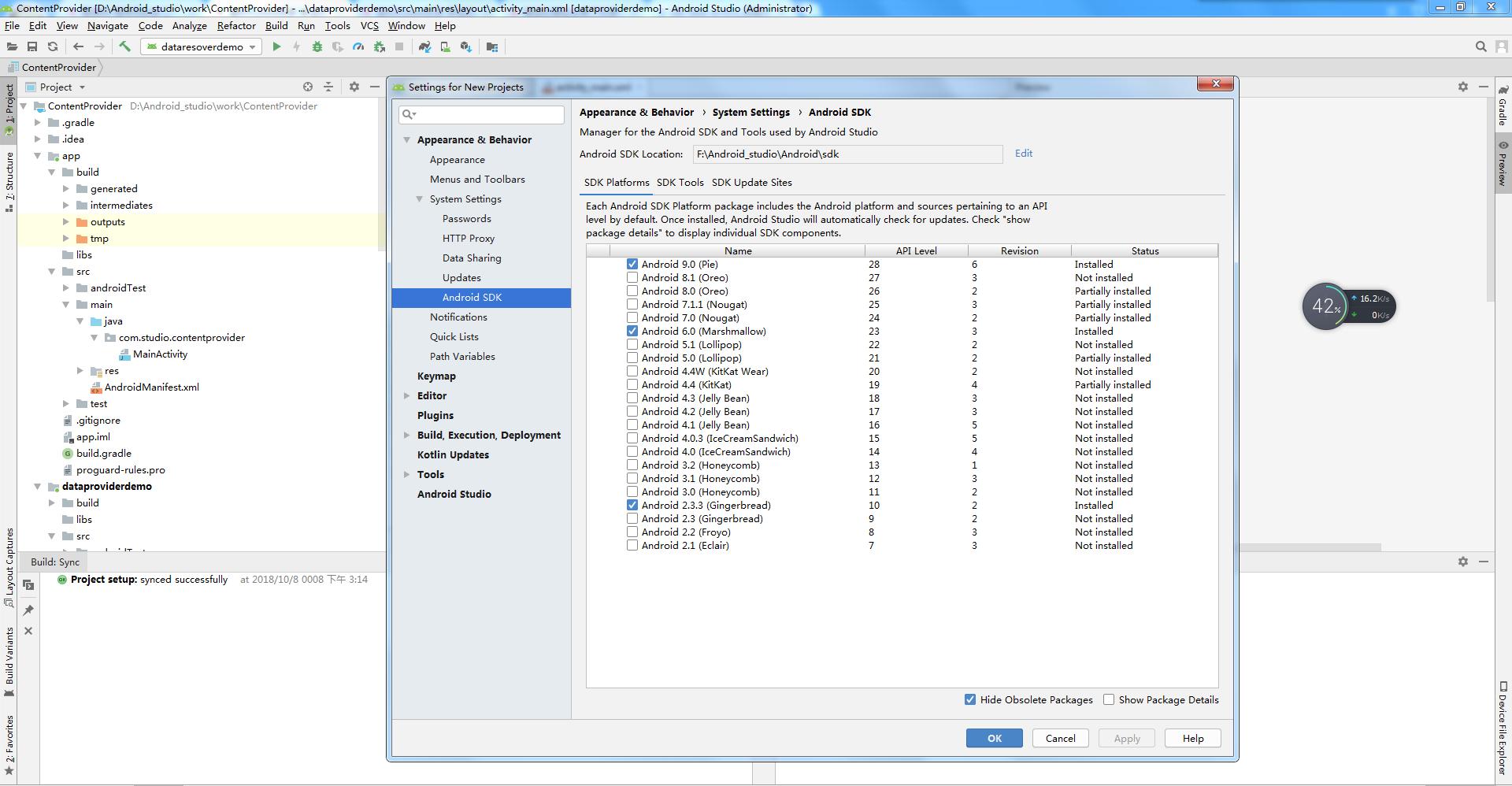Click the Back navigation arrow
The height and width of the screenshot is (786, 1512).
tap(78, 47)
